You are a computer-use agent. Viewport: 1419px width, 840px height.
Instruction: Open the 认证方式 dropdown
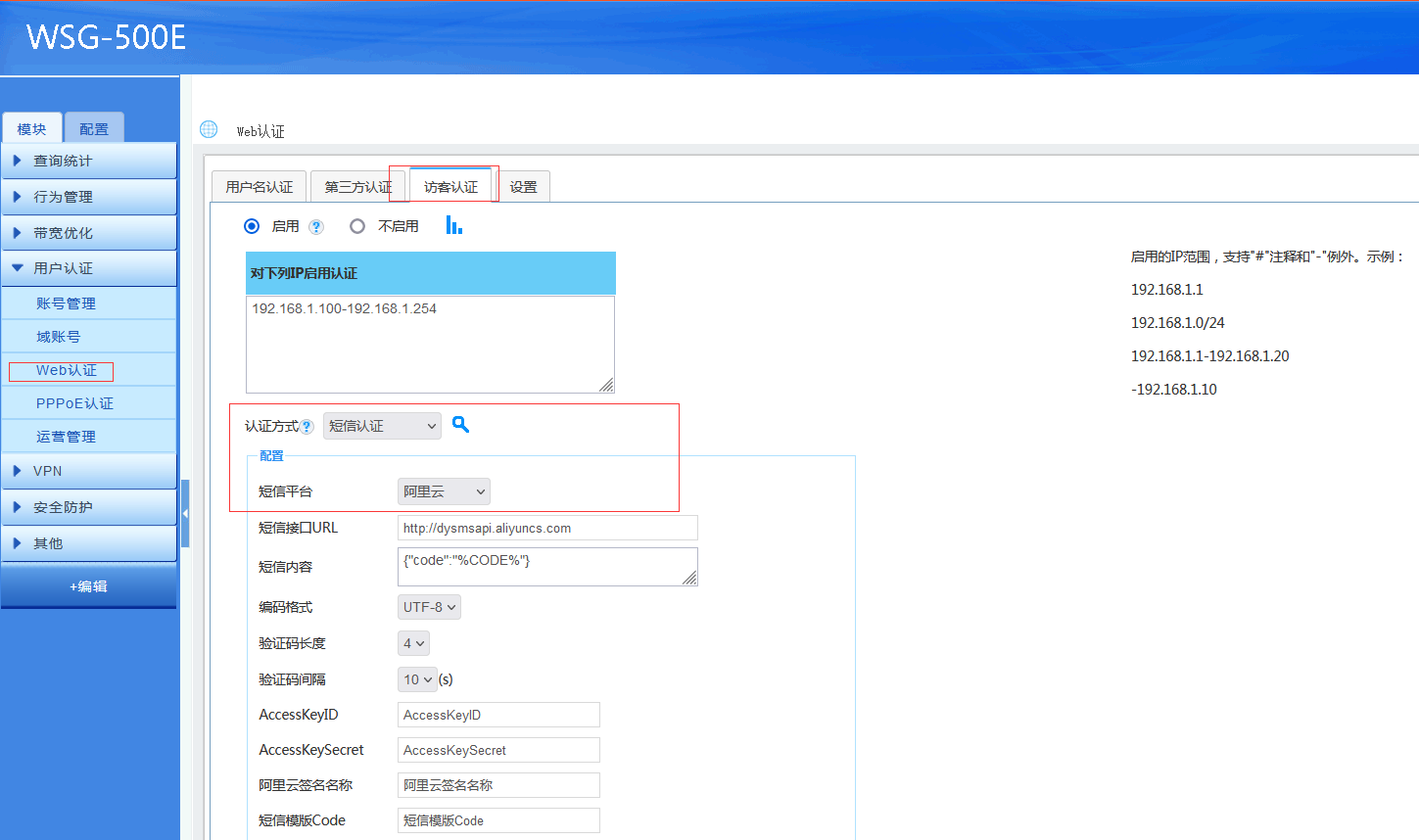[382, 426]
